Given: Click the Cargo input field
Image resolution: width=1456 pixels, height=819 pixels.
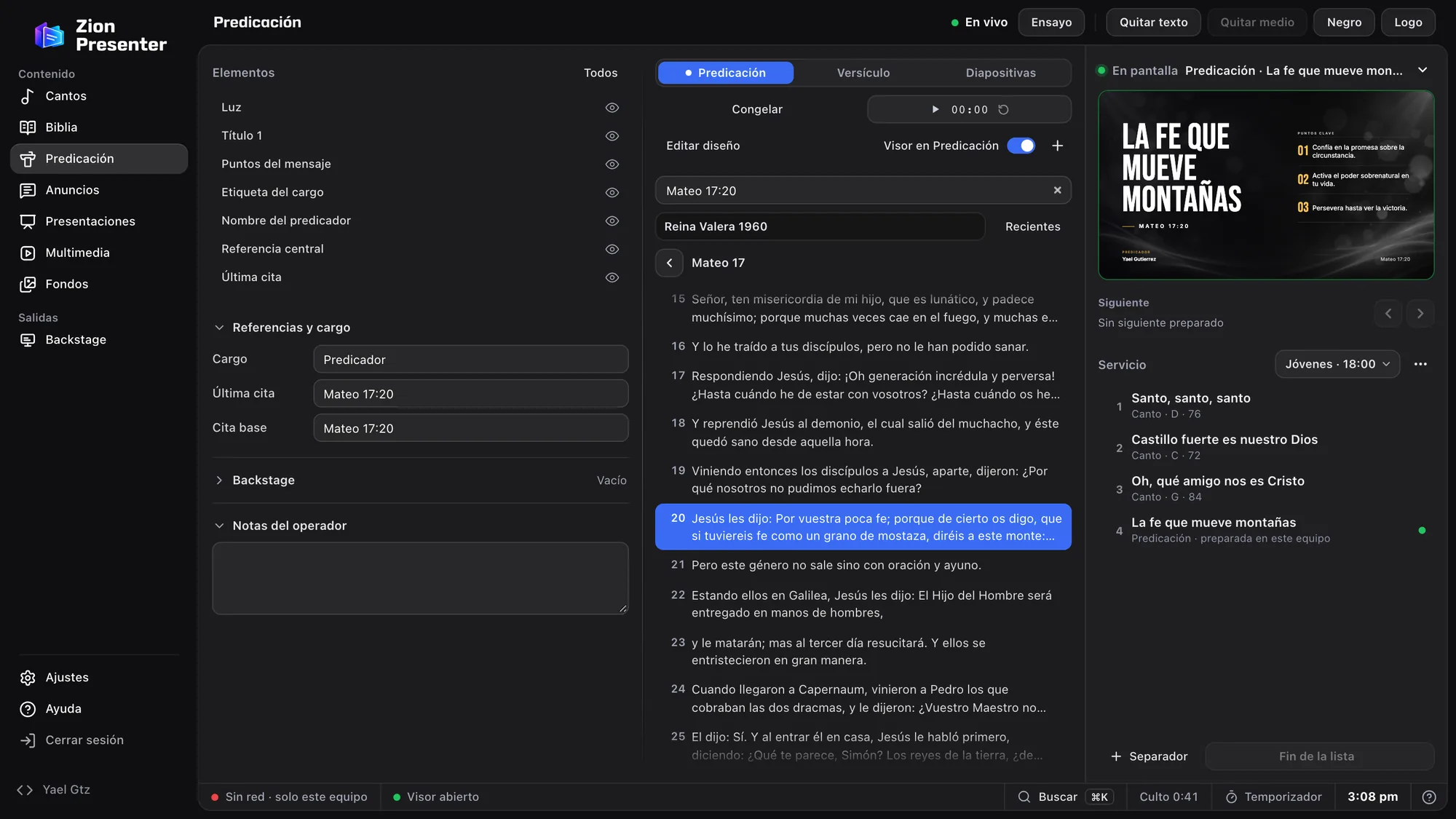Looking at the screenshot, I should coord(471,360).
